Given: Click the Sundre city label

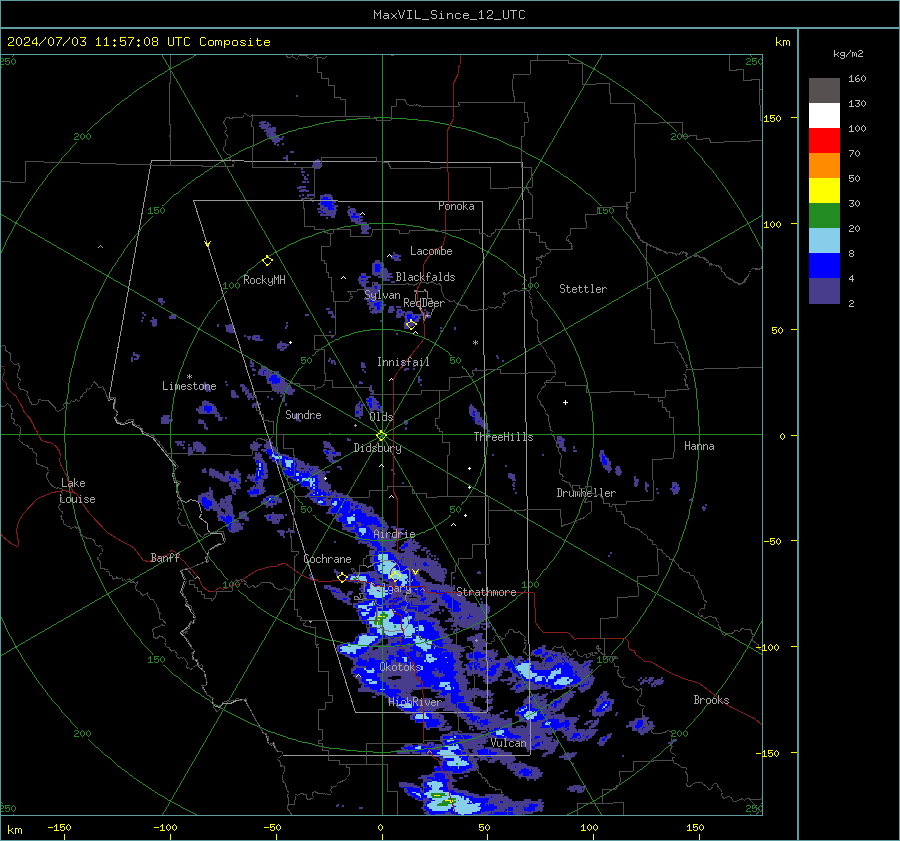Looking at the screenshot, I should point(303,415).
